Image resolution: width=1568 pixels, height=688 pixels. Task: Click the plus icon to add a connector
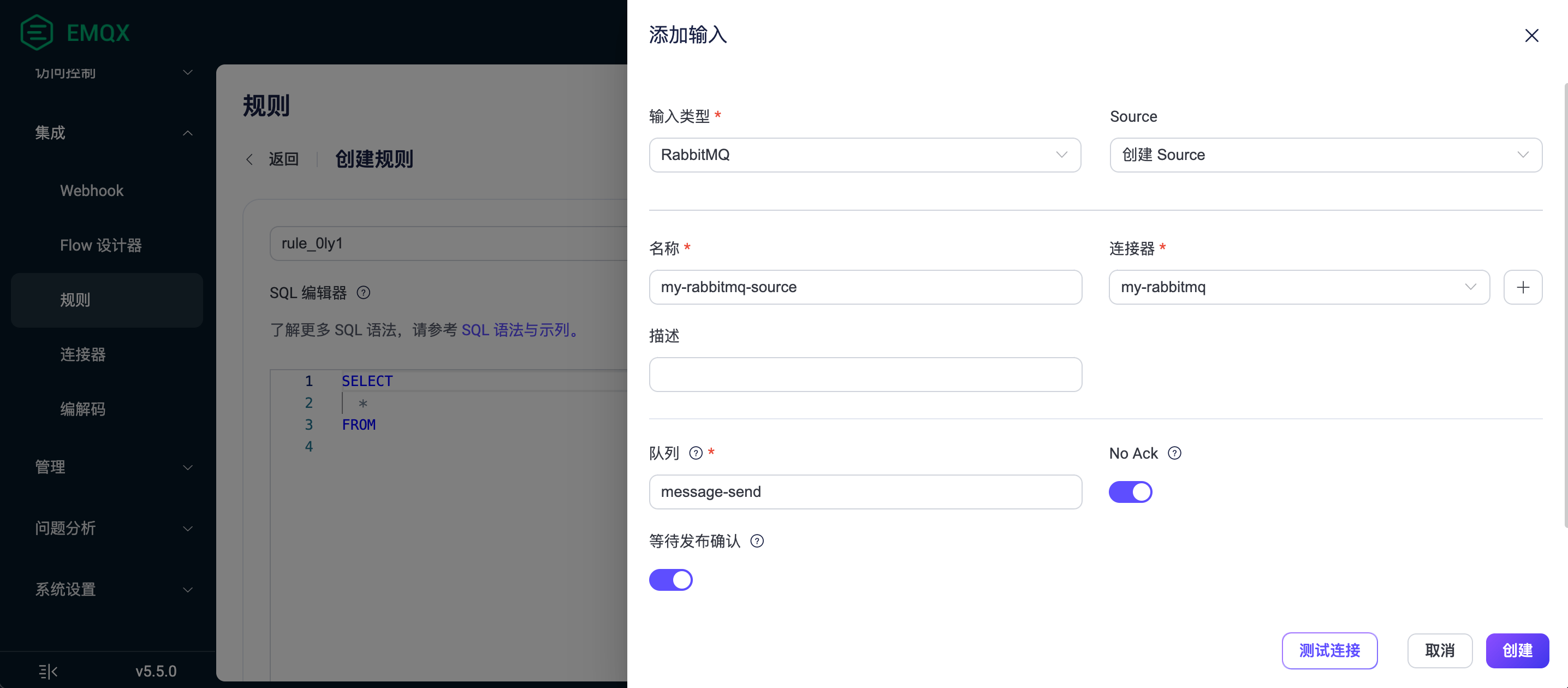[1523, 287]
